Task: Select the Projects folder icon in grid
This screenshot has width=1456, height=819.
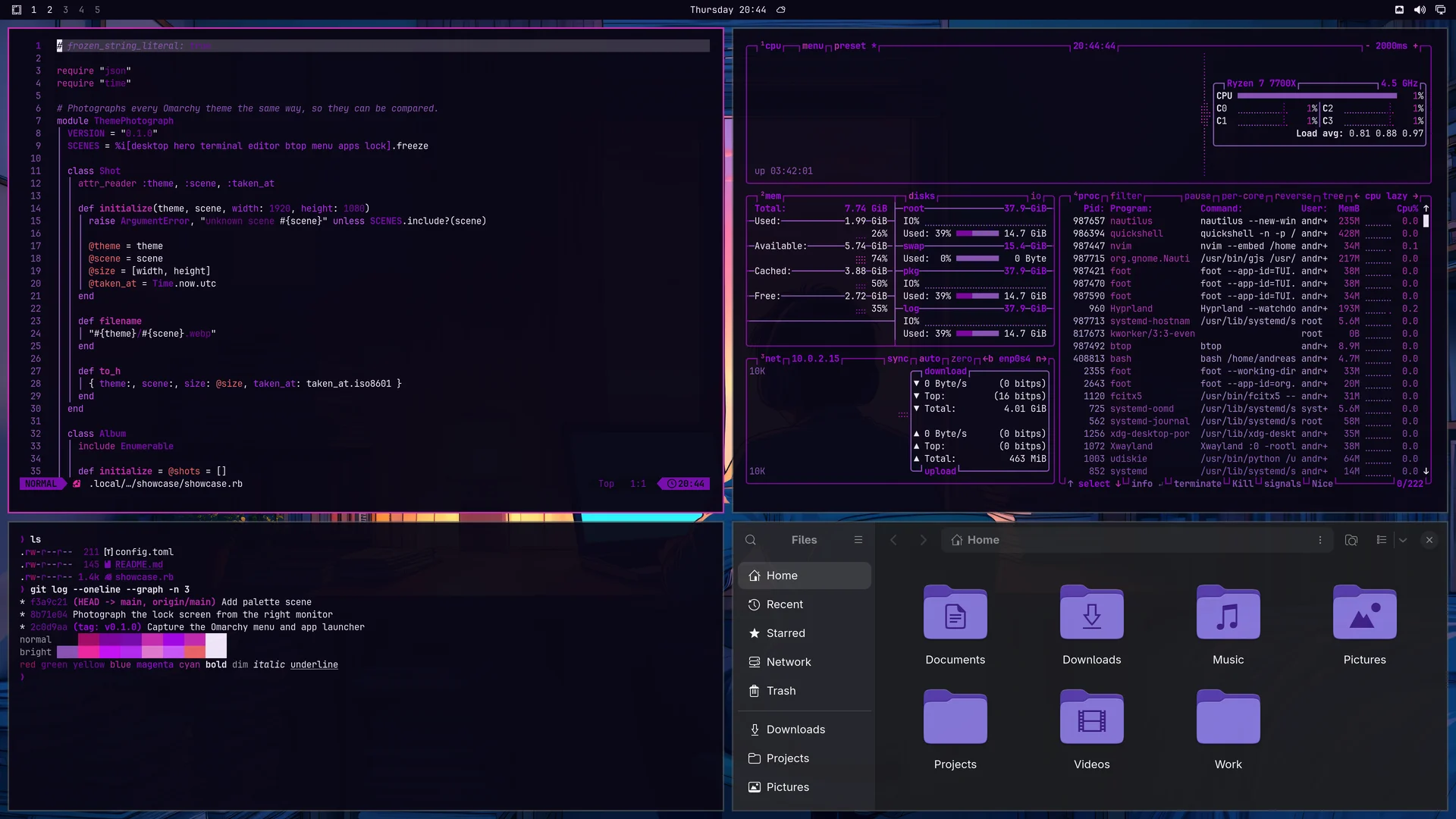Action: pos(955,717)
